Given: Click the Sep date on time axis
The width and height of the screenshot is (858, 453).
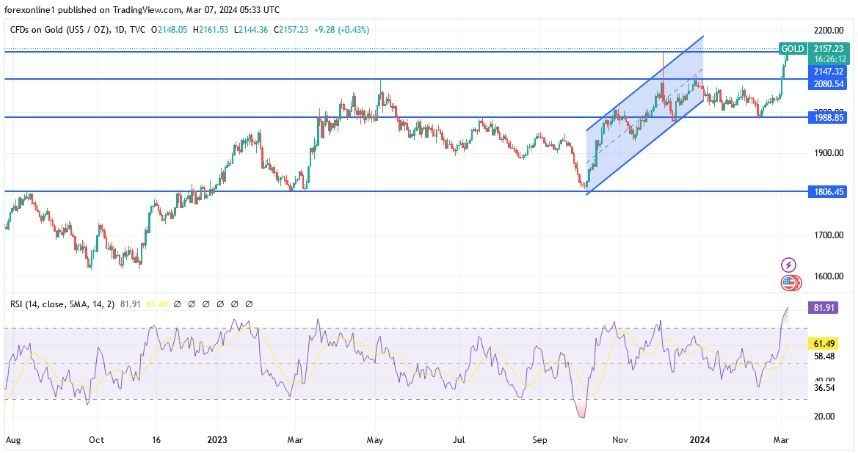Looking at the screenshot, I should pyautogui.click(x=540, y=440).
